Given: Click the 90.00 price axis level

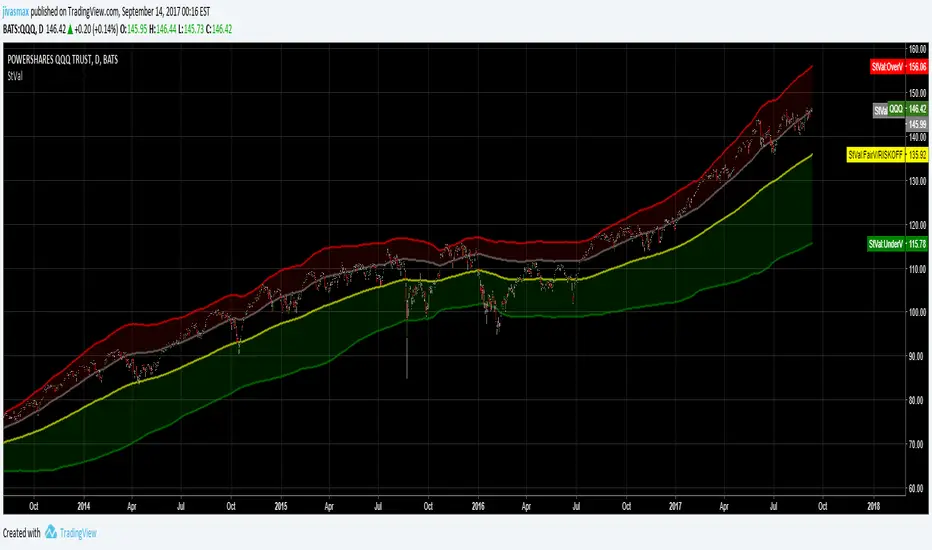Looking at the screenshot, I should point(918,356).
